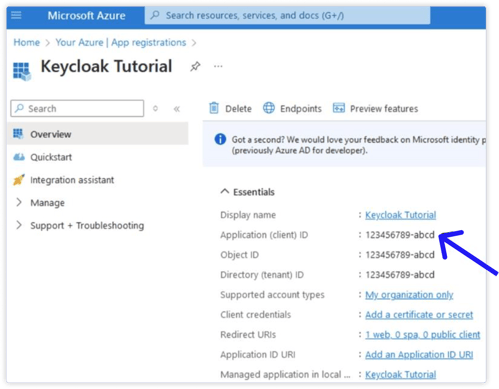Select Overview in the sidebar
The image size is (499, 389).
97,134
